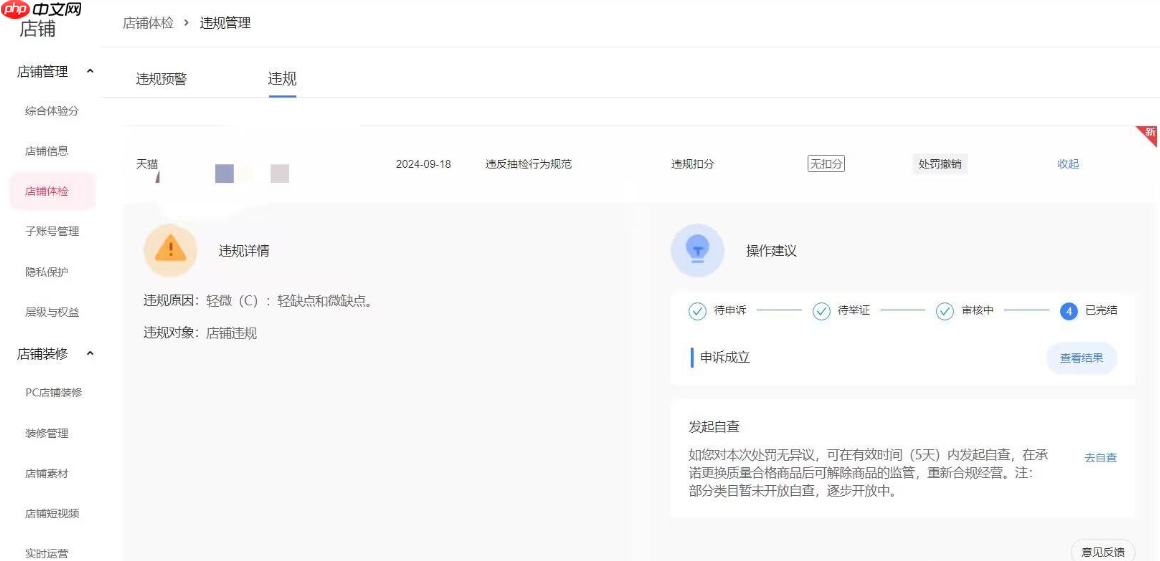Image resolution: width=1160 pixels, height=561 pixels.
Task: Click the 违规详情 heading
Action: coord(244,251)
